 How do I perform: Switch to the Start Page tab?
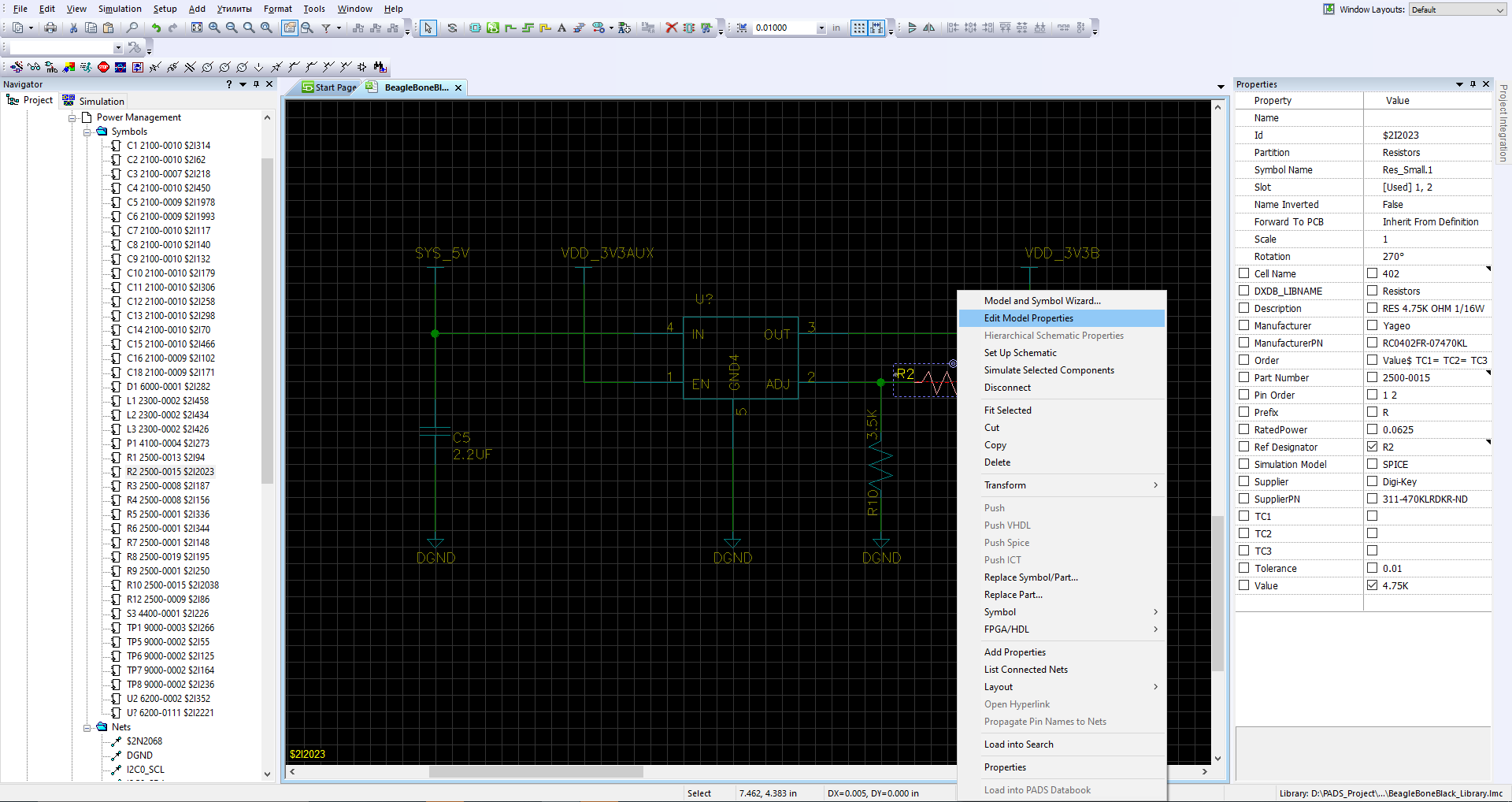pos(331,87)
